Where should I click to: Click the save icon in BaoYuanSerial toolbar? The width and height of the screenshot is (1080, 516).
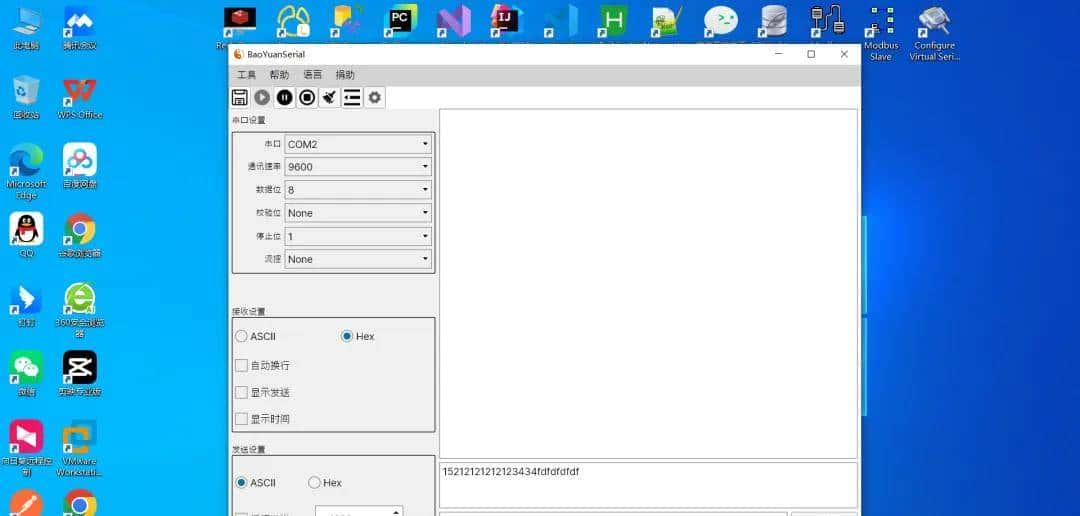tap(240, 98)
